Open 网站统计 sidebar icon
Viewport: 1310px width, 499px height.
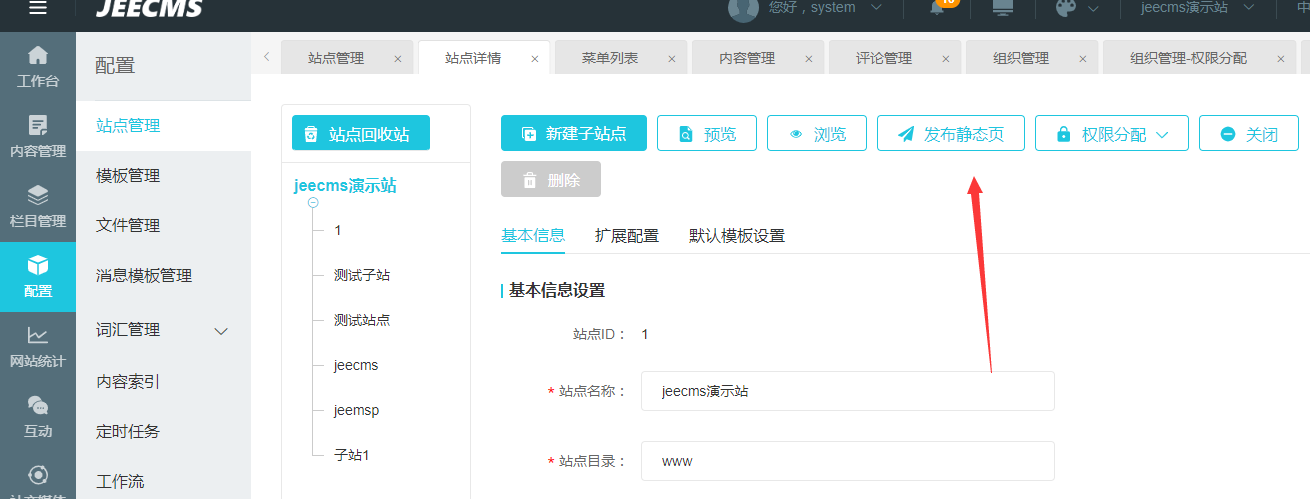point(37,346)
